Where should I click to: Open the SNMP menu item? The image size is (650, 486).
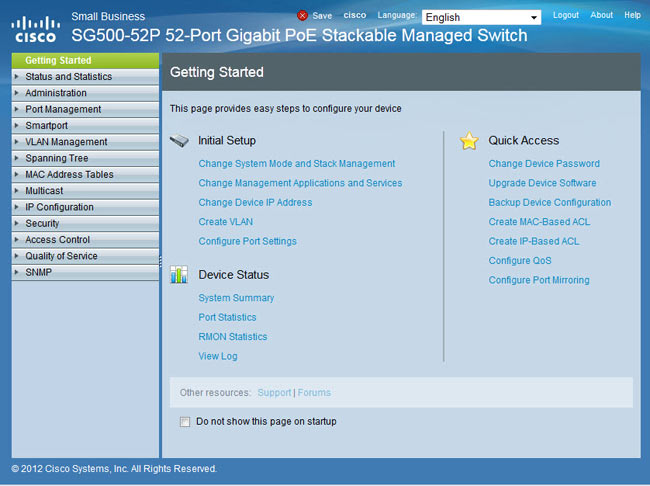[x=85, y=272]
